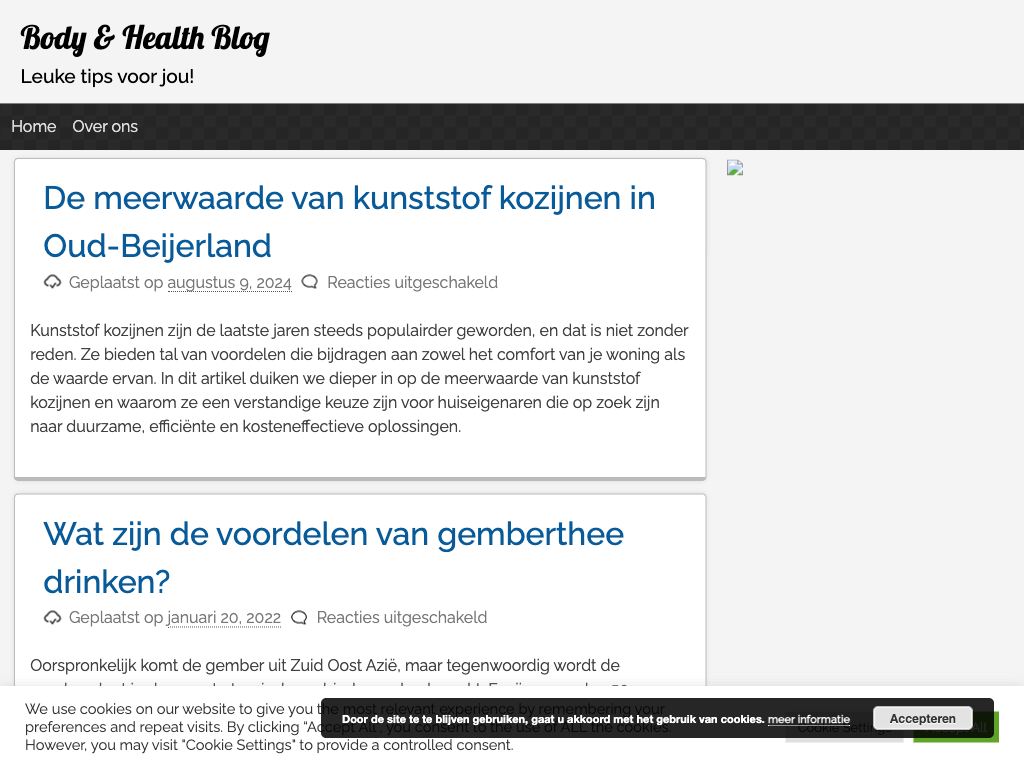Open the Home menu item
The image size is (1024, 768).
(34, 126)
